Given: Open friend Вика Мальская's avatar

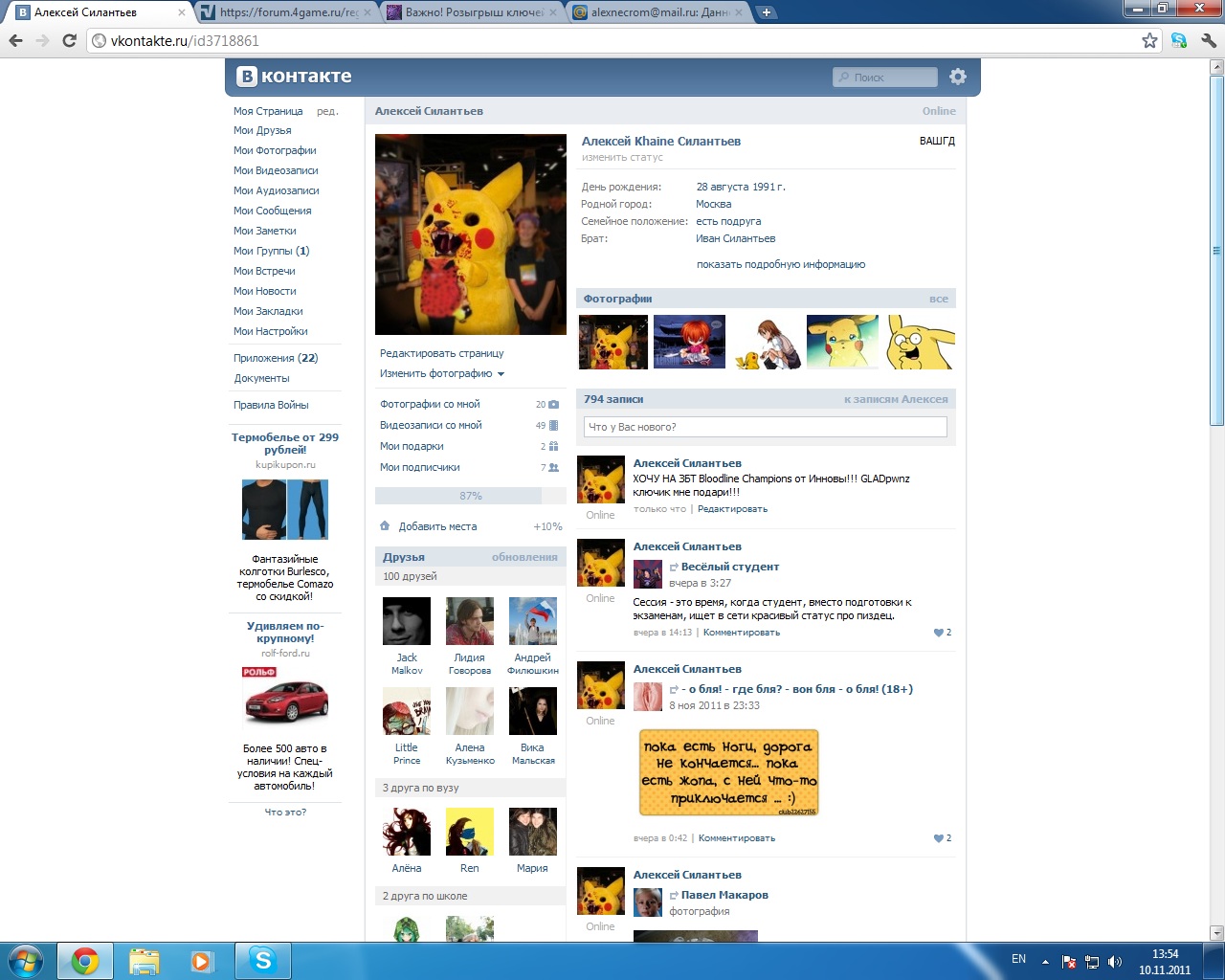Looking at the screenshot, I should (533, 711).
